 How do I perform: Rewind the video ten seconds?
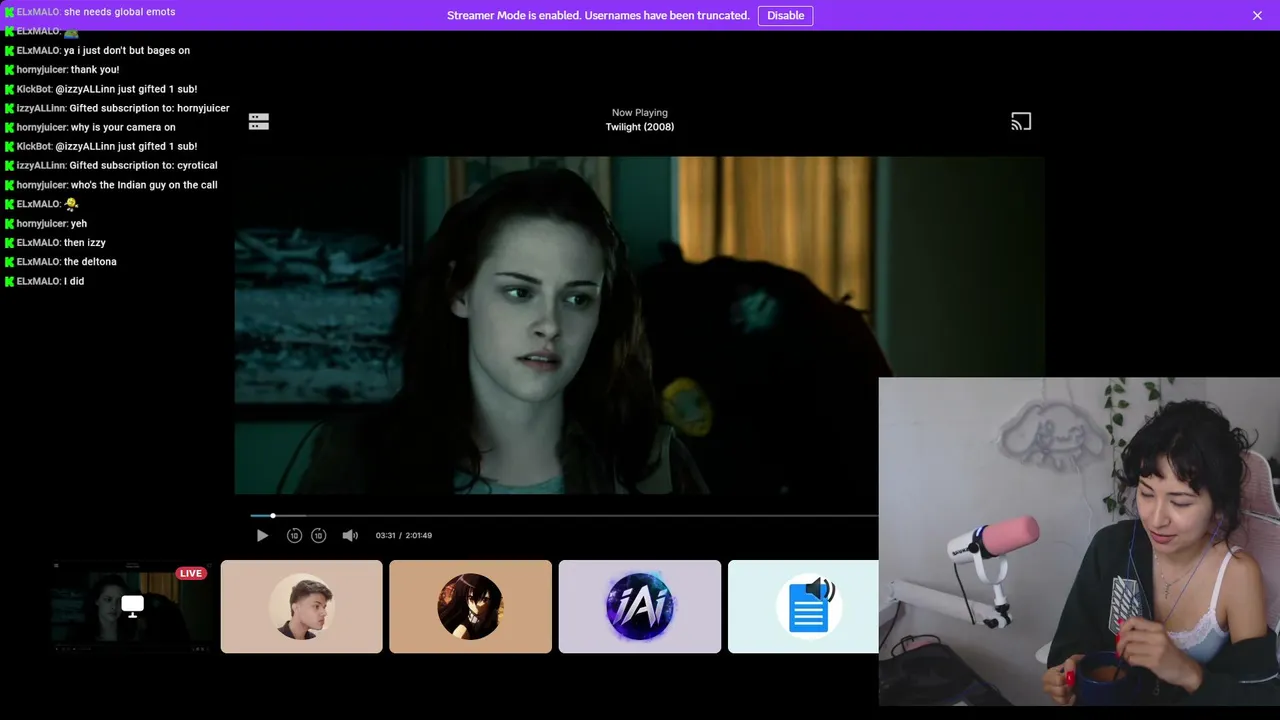[x=294, y=536]
